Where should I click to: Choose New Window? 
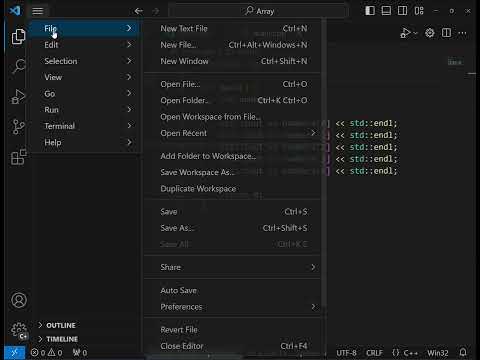click(x=233, y=61)
